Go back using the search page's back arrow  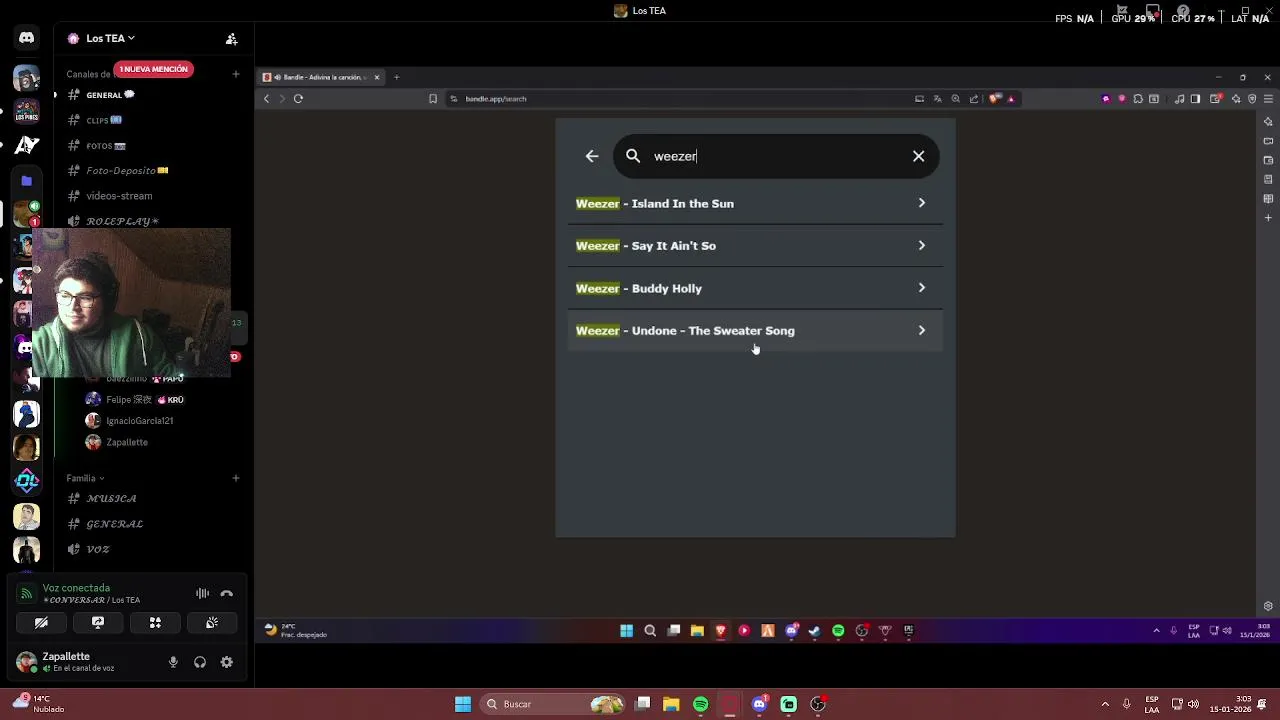pos(592,156)
